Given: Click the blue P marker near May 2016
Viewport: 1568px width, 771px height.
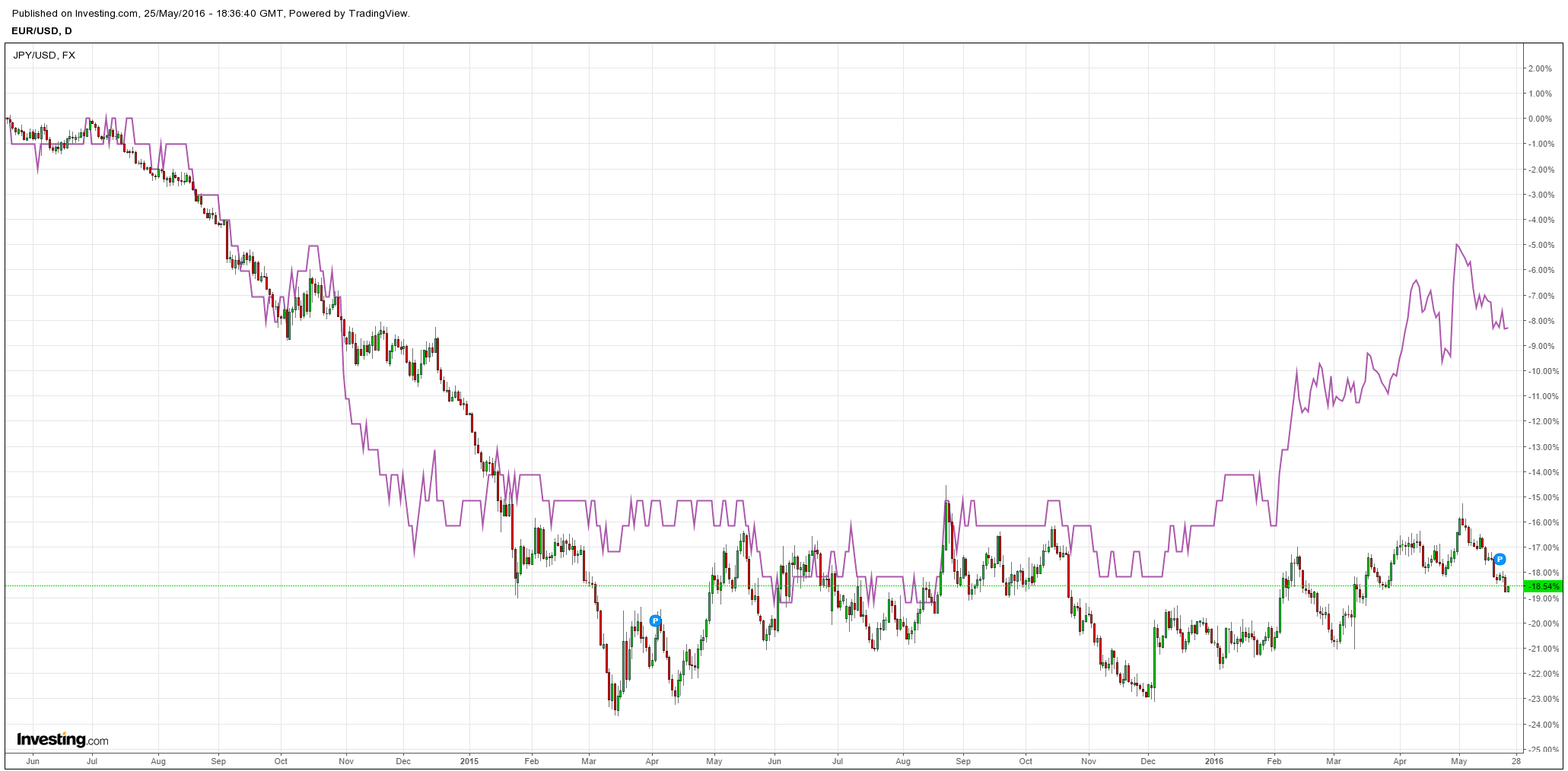Looking at the screenshot, I should pyautogui.click(x=1500, y=560).
